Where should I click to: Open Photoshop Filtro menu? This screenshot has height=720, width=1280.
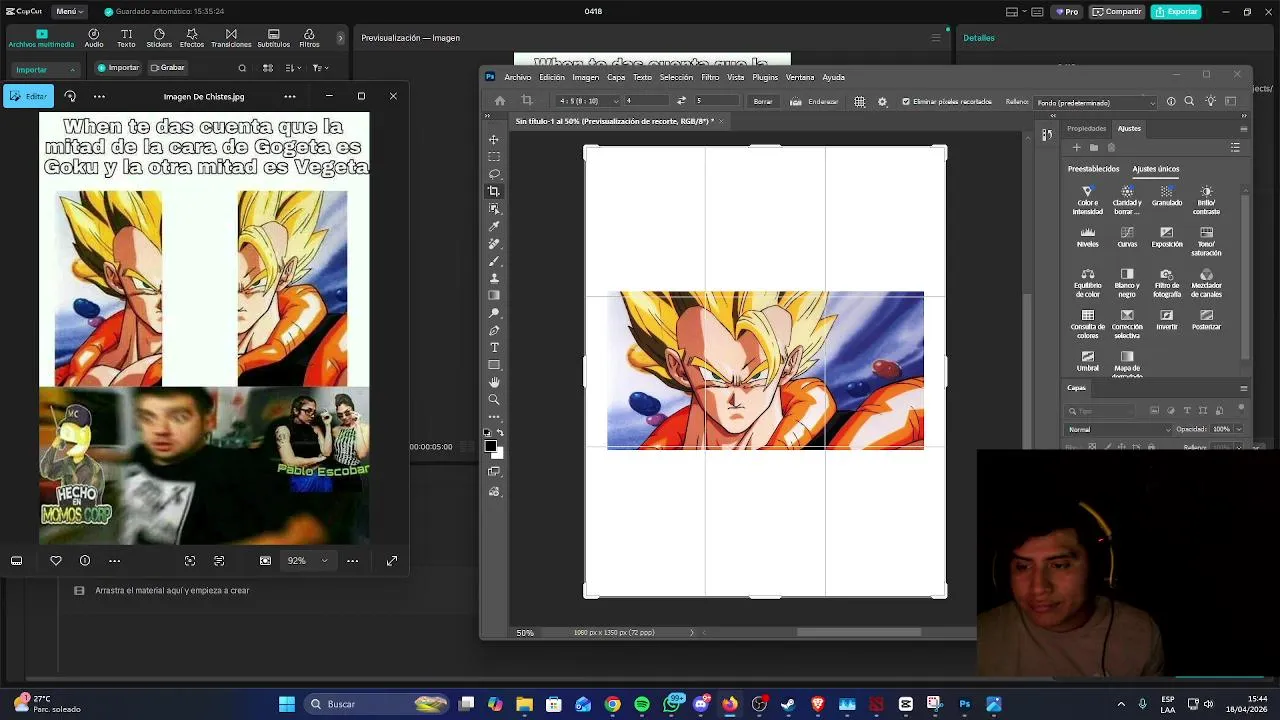pyautogui.click(x=710, y=77)
